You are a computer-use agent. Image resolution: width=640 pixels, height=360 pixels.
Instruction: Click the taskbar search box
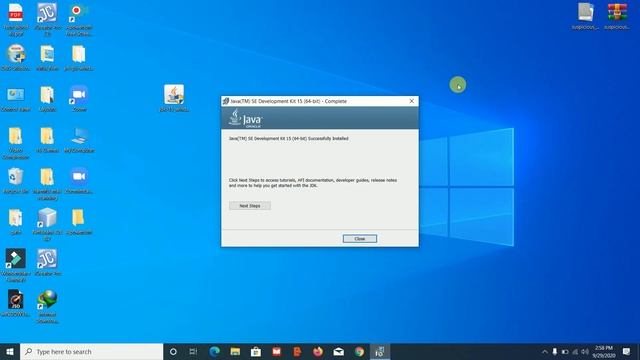click(91, 351)
